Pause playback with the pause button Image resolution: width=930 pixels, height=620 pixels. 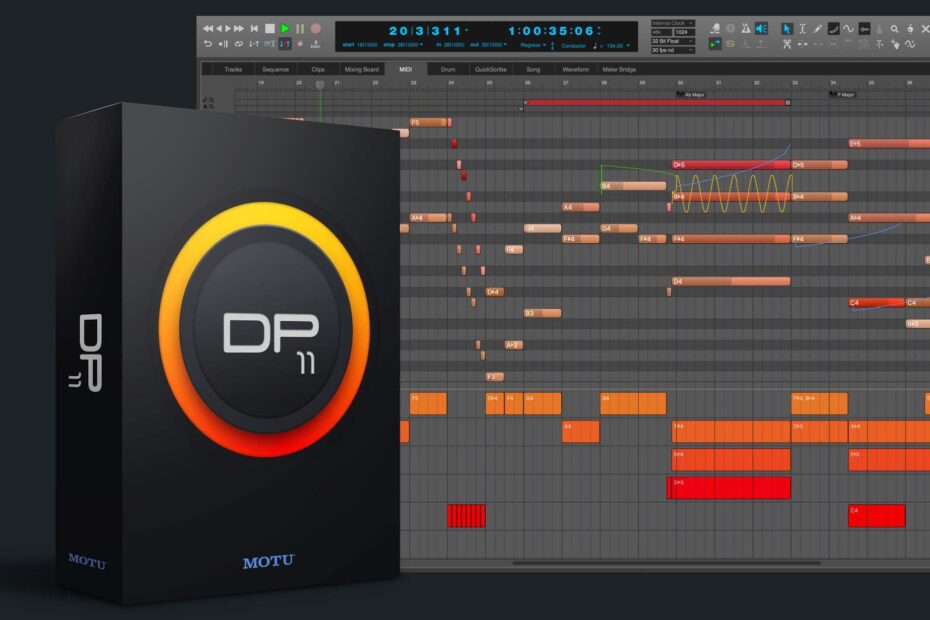coord(300,28)
